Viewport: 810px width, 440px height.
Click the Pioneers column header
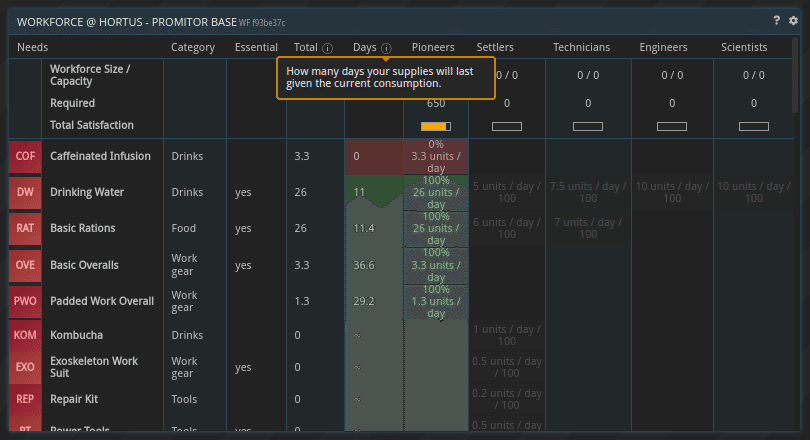[433, 47]
